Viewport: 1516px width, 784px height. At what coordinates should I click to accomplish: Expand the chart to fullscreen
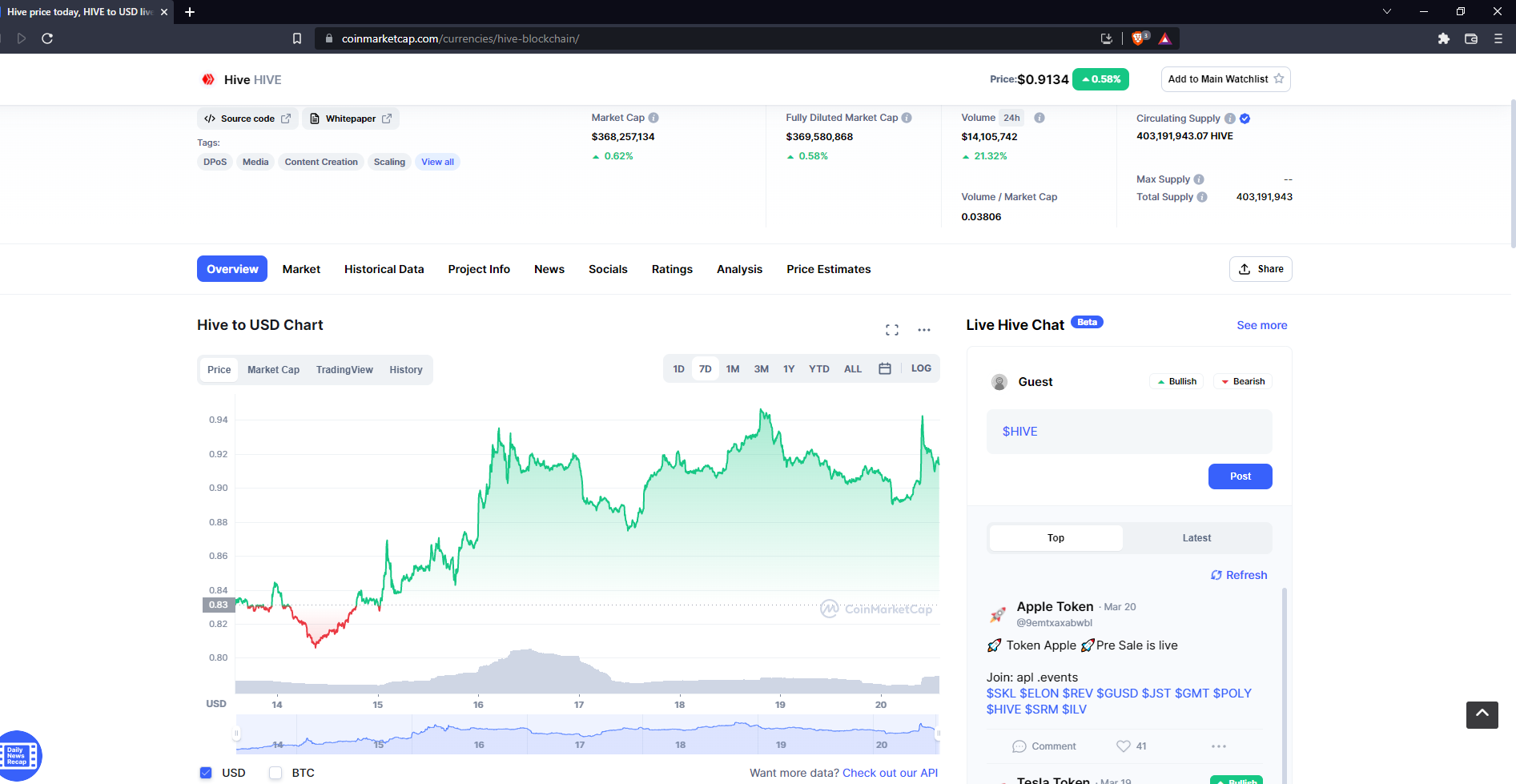(892, 330)
